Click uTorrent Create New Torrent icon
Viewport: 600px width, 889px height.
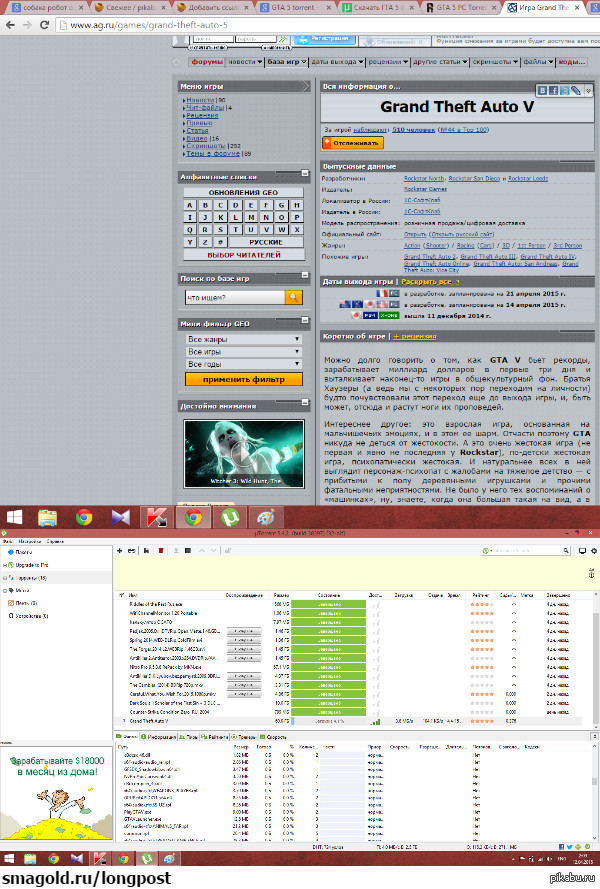pyautogui.click(x=146, y=551)
